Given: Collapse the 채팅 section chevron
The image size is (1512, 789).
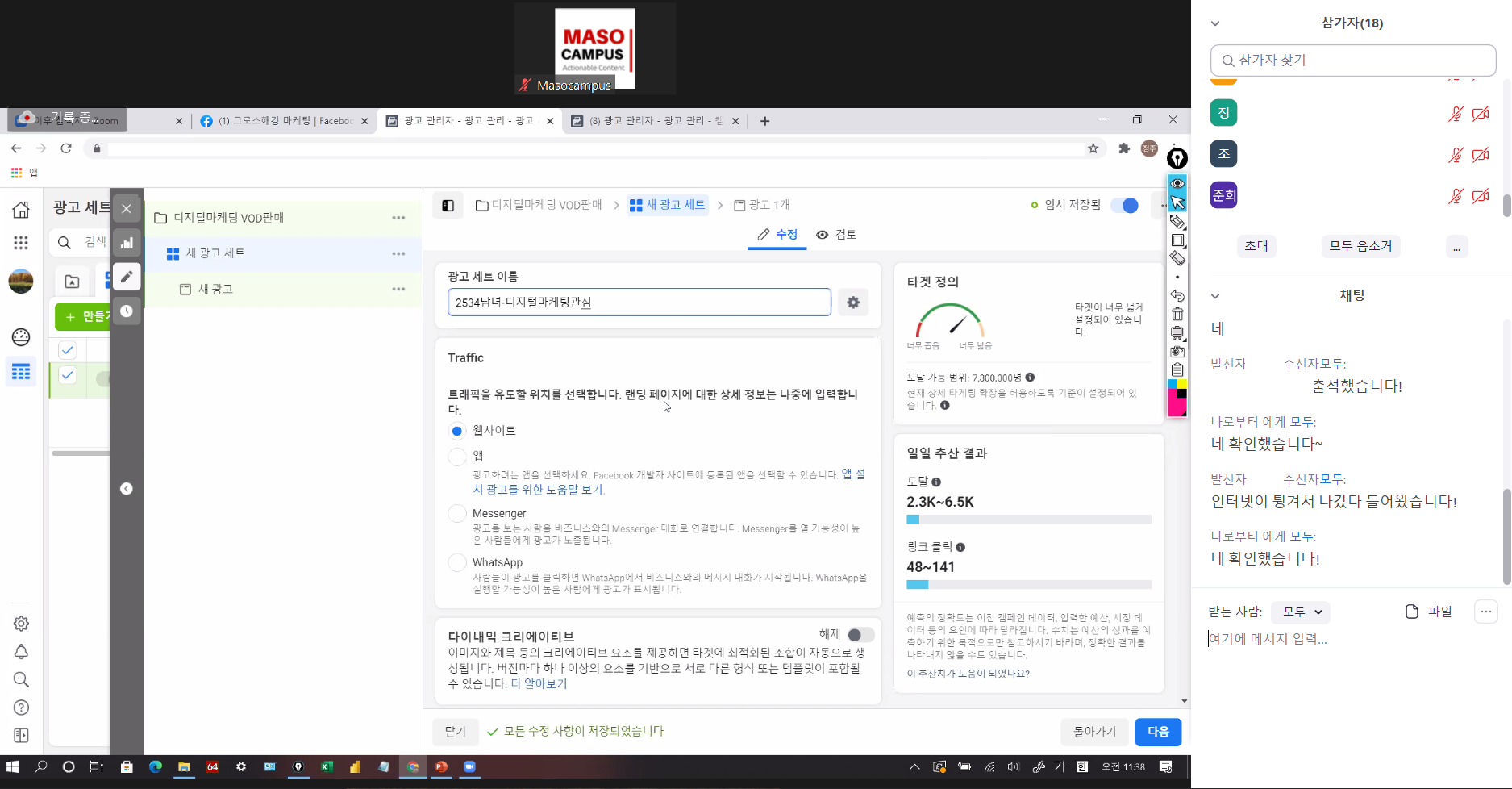Looking at the screenshot, I should click(1215, 296).
